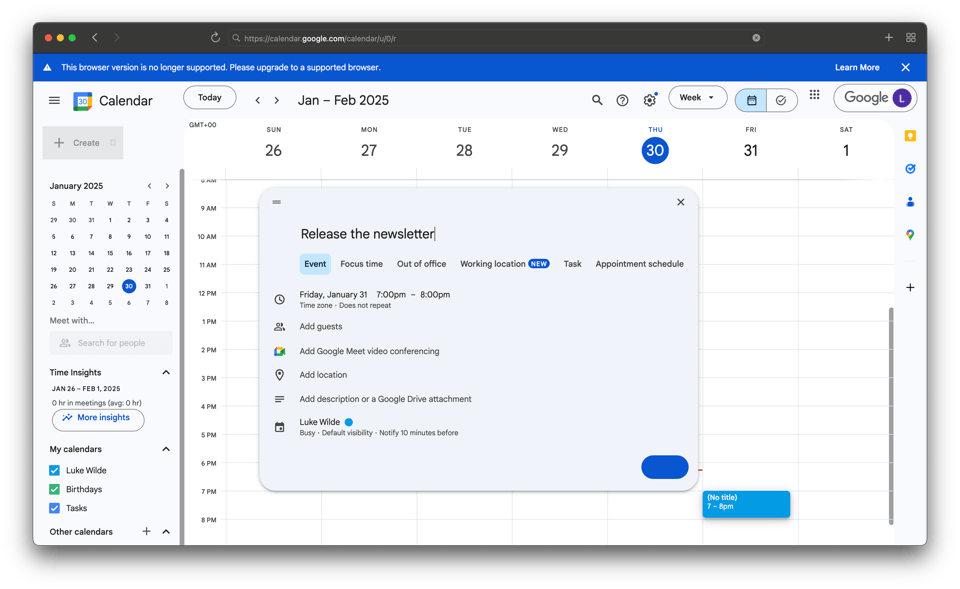
Task: Click the blue calendar color dot by Luke Wilde
Action: point(349,422)
